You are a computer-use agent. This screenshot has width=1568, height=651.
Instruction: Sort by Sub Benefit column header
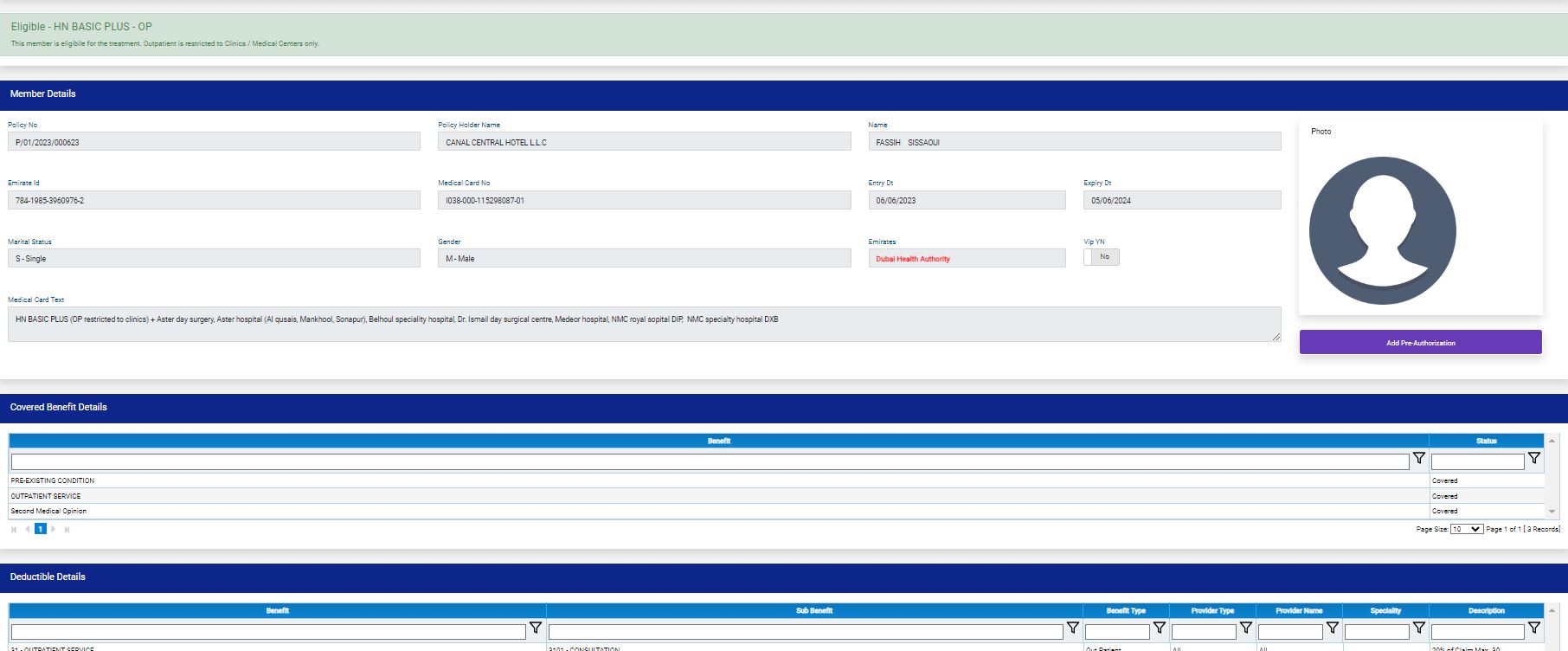pyautogui.click(x=813, y=610)
